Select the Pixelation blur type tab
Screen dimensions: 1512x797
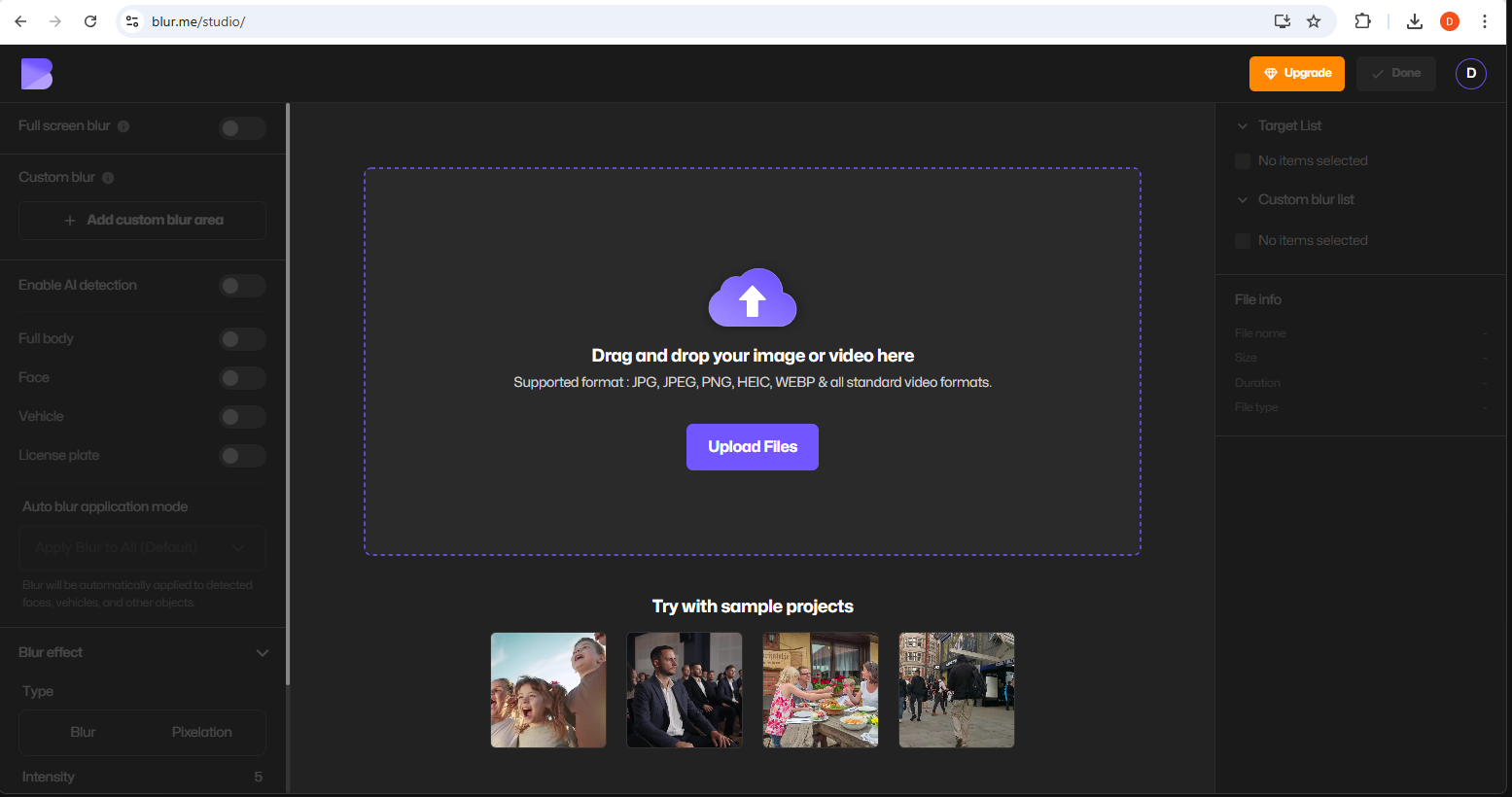point(201,733)
